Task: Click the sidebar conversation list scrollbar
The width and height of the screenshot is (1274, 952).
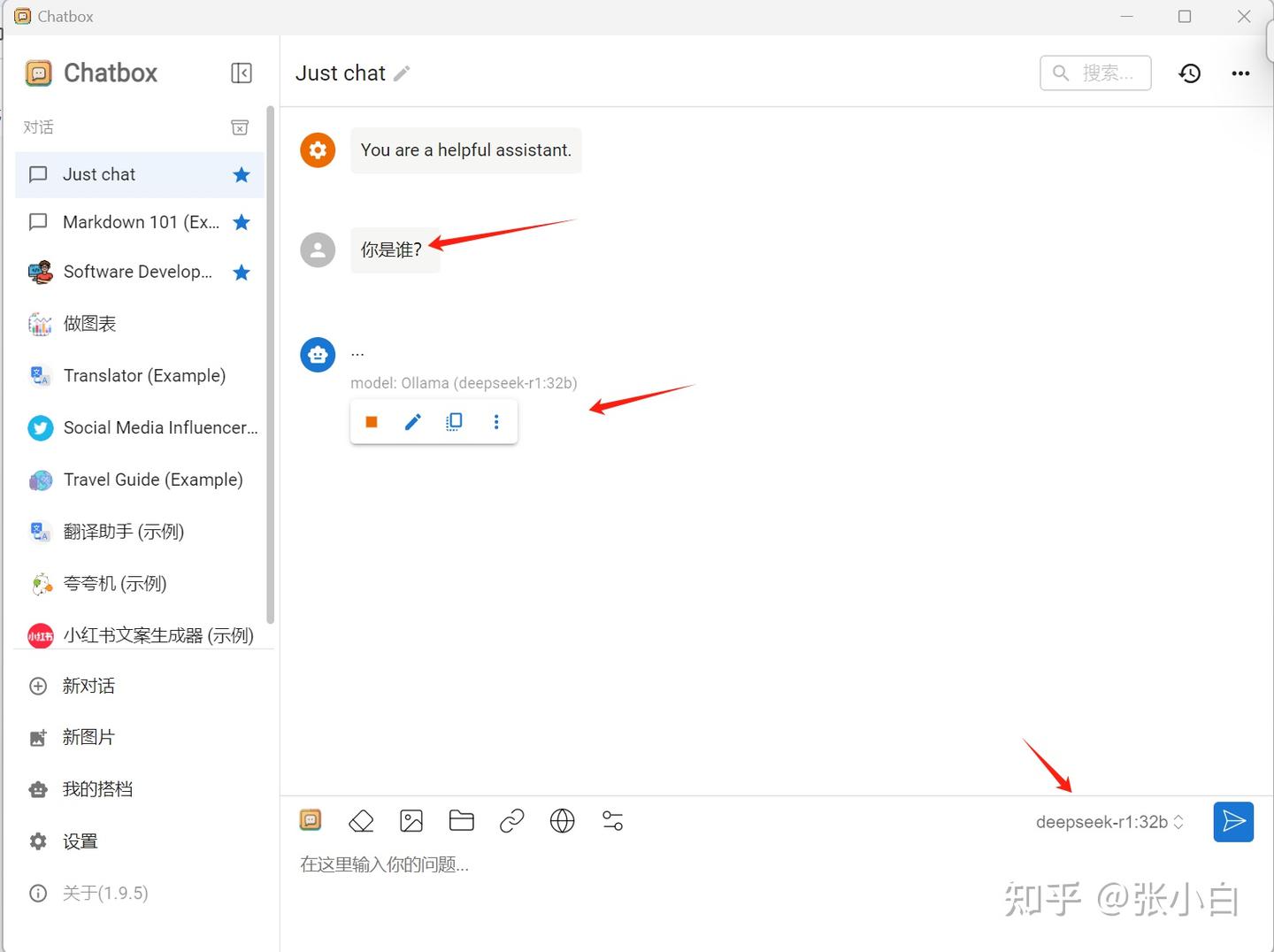Action: [271, 365]
